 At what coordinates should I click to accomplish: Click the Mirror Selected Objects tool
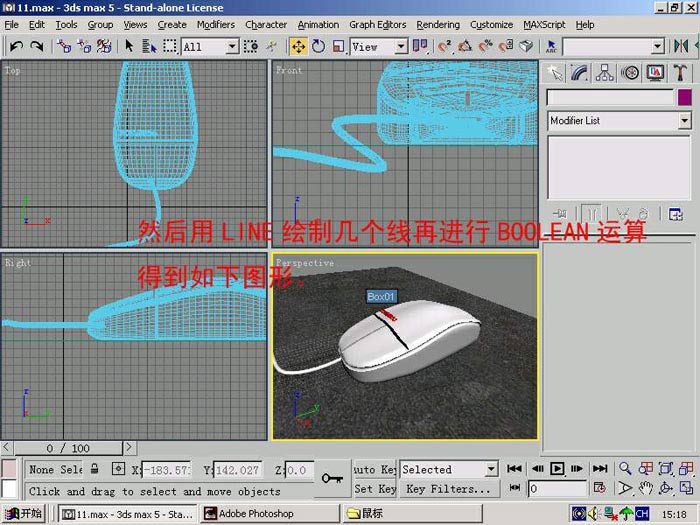point(681,46)
